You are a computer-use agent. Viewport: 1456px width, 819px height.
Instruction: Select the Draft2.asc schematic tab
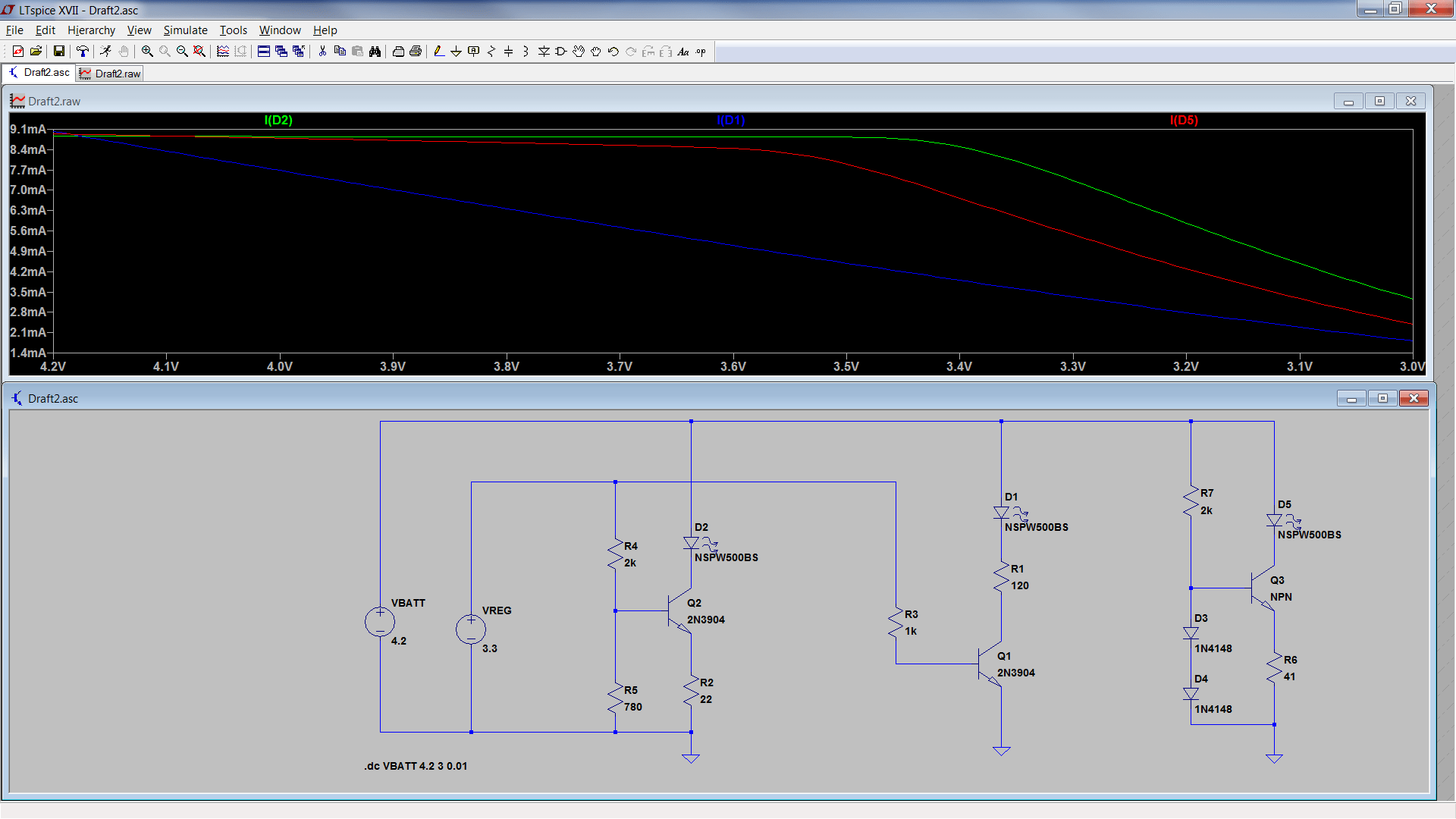click(42, 73)
